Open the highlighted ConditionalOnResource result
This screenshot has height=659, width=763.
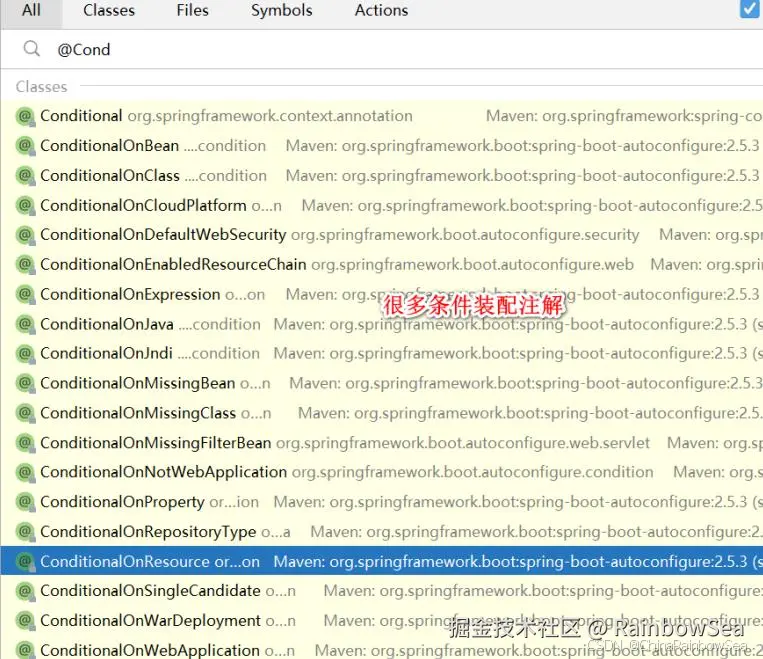pyautogui.click(x=382, y=561)
